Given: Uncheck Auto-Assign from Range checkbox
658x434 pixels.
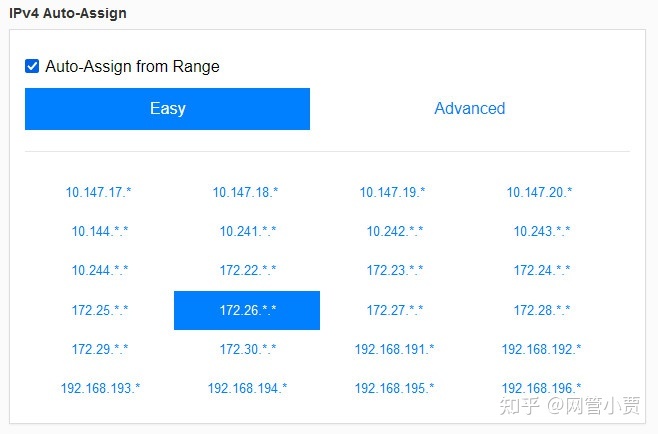Looking at the screenshot, I should pyautogui.click(x=32, y=66).
